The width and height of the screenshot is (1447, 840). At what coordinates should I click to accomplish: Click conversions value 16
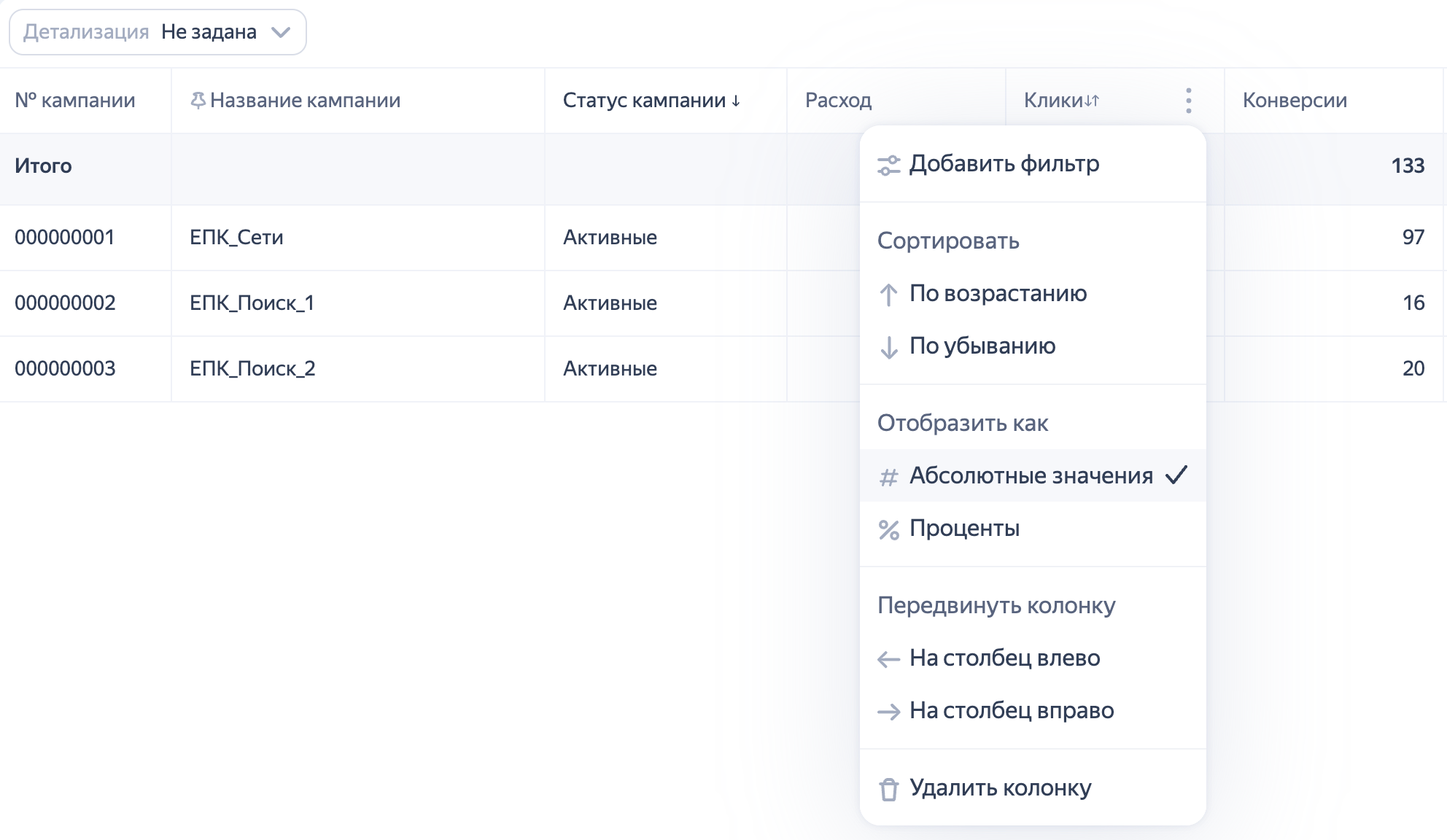pyautogui.click(x=1413, y=303)
